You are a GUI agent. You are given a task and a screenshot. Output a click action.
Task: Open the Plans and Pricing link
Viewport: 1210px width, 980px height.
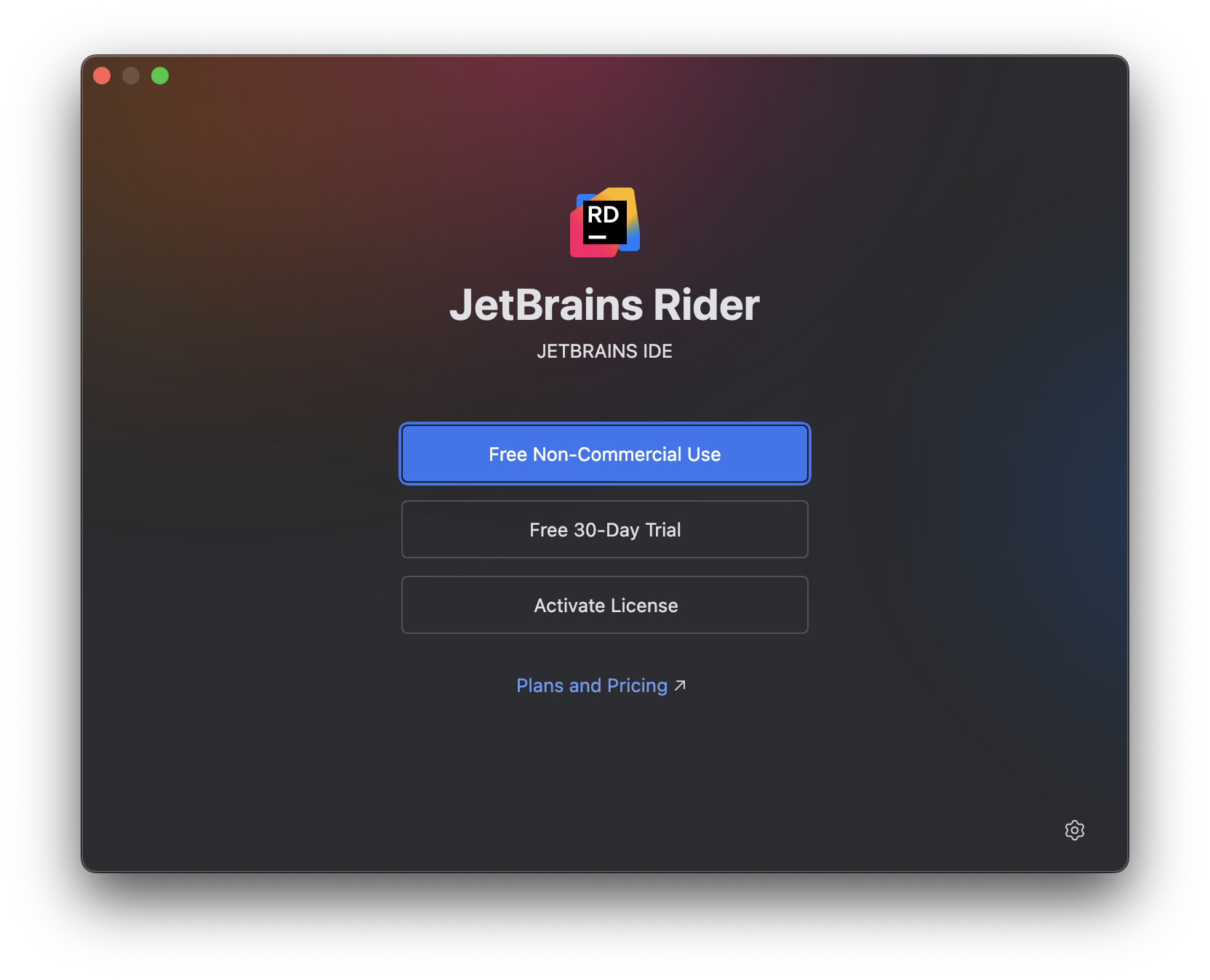601,686
